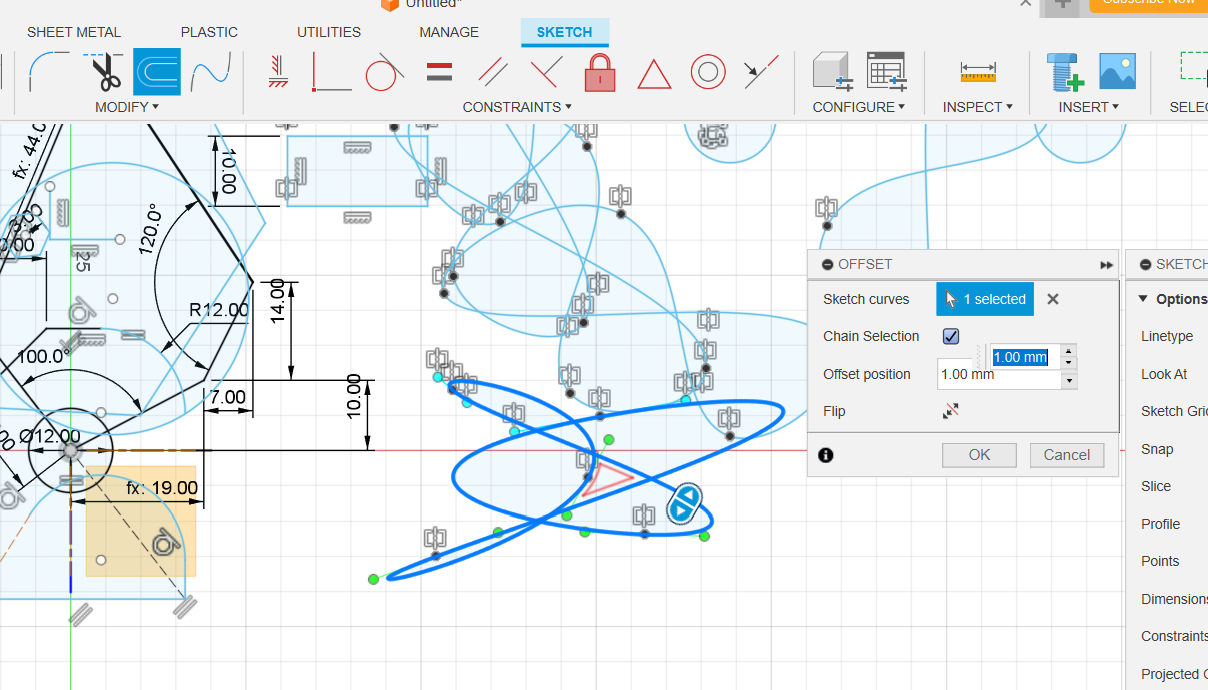Apply the Perpendicular constraint
1208x690 pixels.
click(x=546, y=72)
